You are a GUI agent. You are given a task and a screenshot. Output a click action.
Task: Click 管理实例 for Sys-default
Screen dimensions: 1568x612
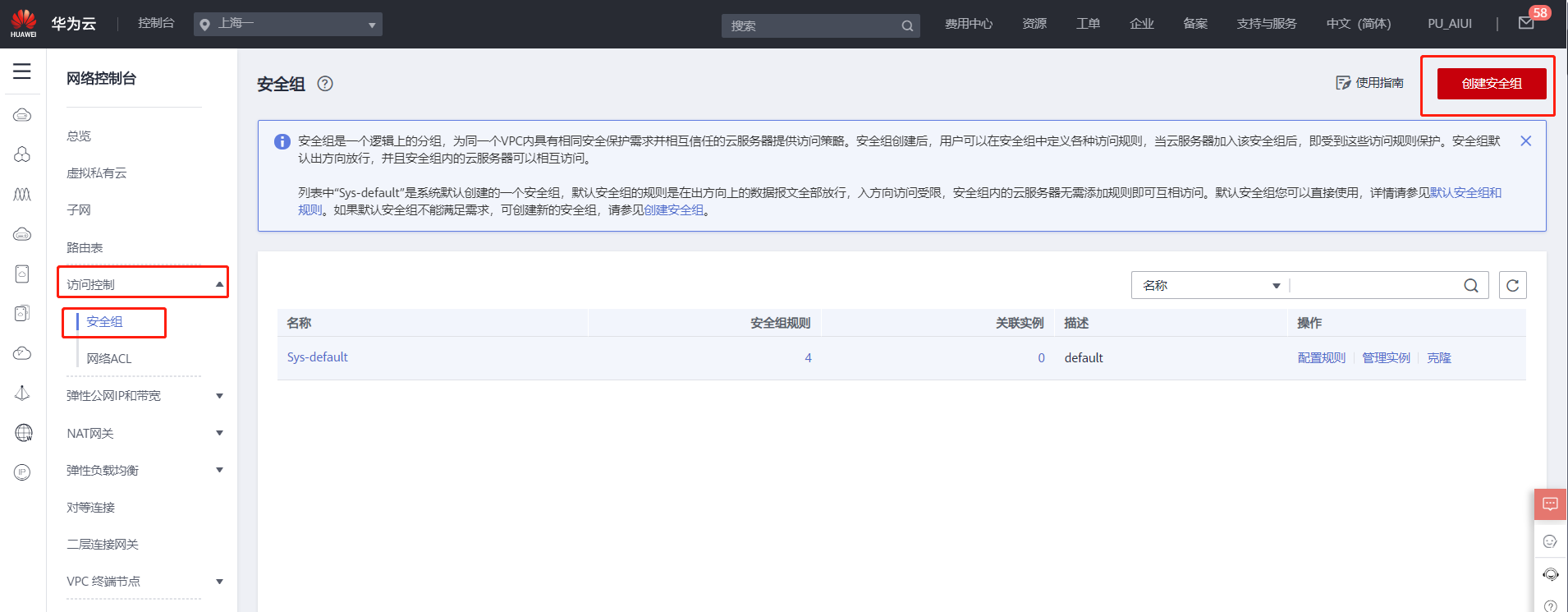1386,358
